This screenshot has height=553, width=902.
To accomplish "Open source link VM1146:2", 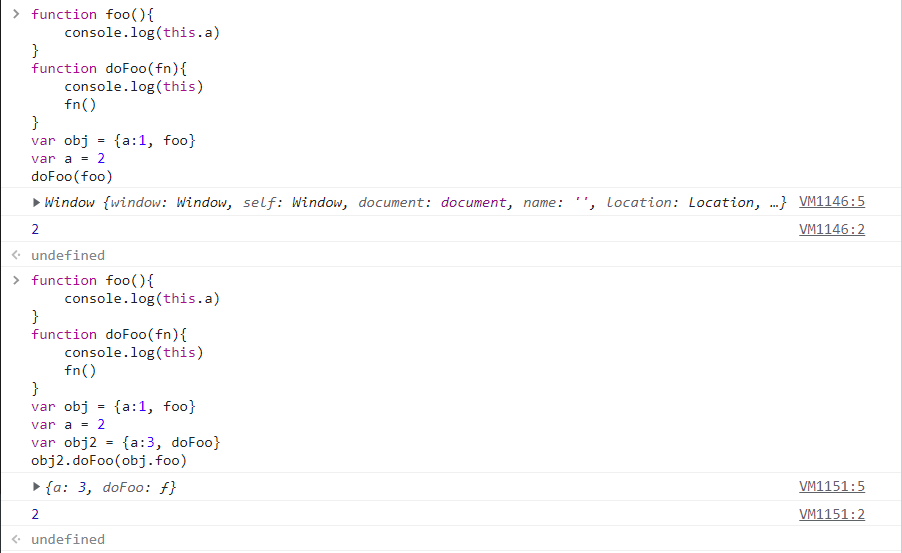I will point(831,229).
